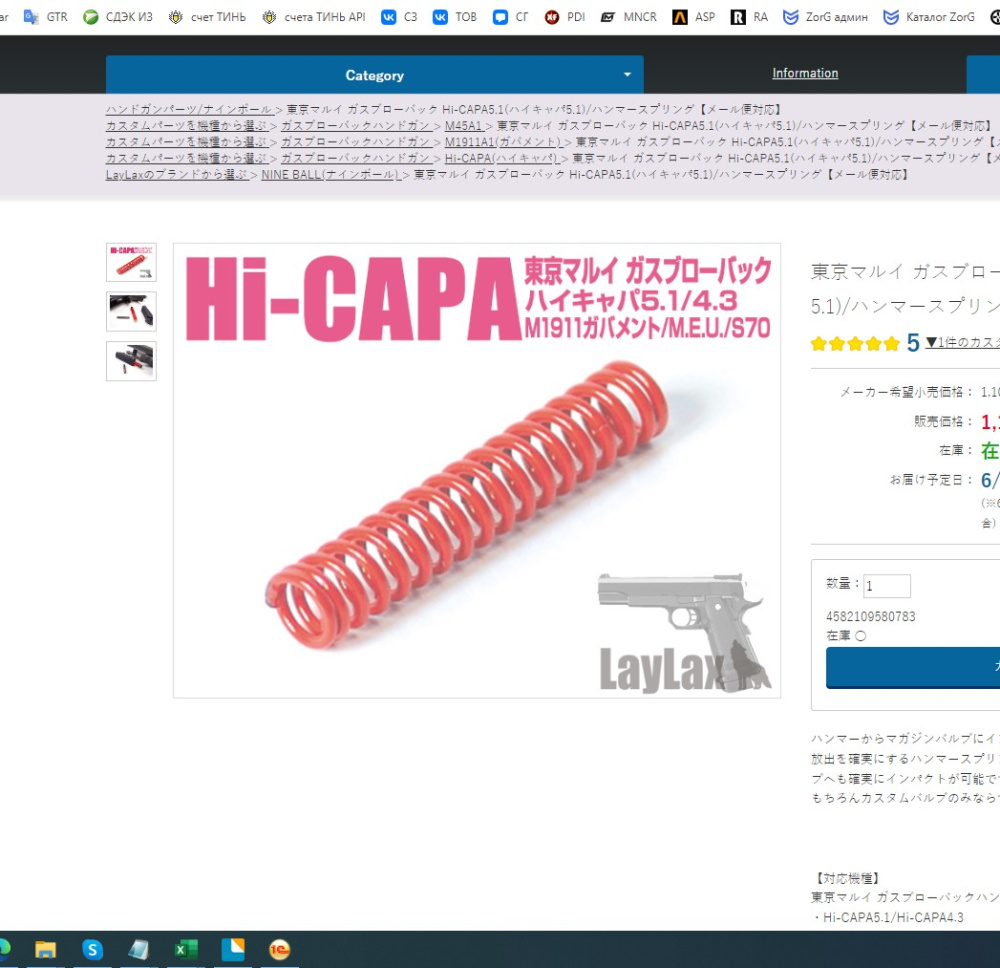This screenshot has height=968, width=1000.
Task: Open the Каталог ZorG bookmark
Action: (929, 17)
